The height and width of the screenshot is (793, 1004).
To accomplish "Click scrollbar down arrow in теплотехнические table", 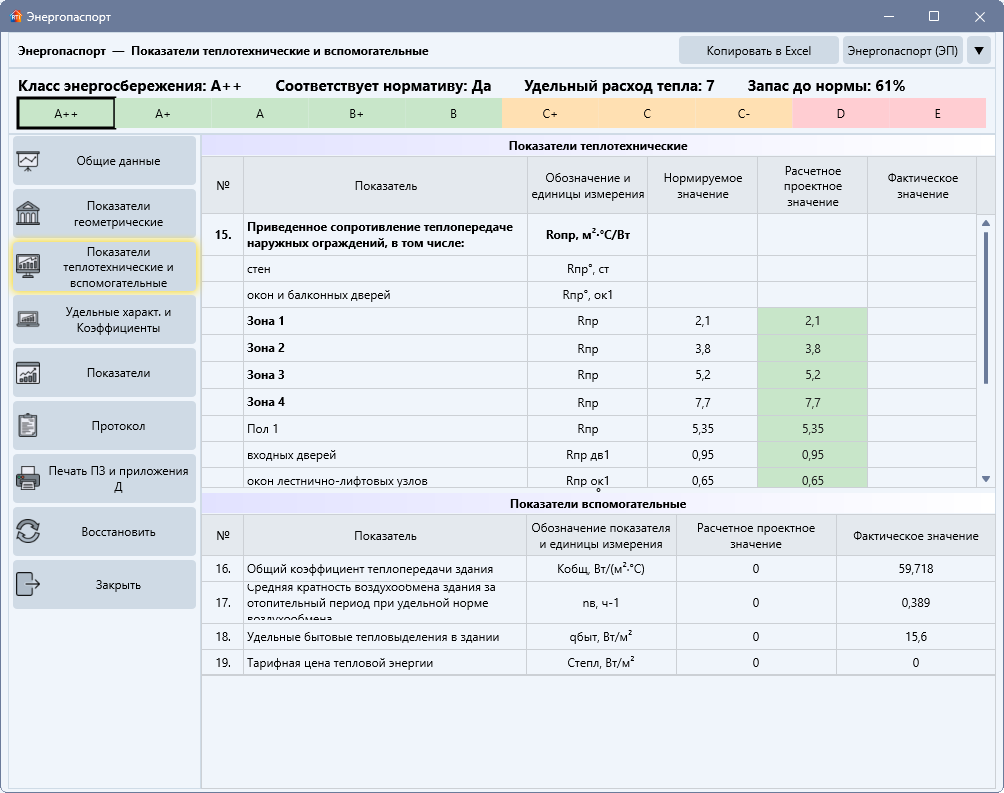I will 985,478.
